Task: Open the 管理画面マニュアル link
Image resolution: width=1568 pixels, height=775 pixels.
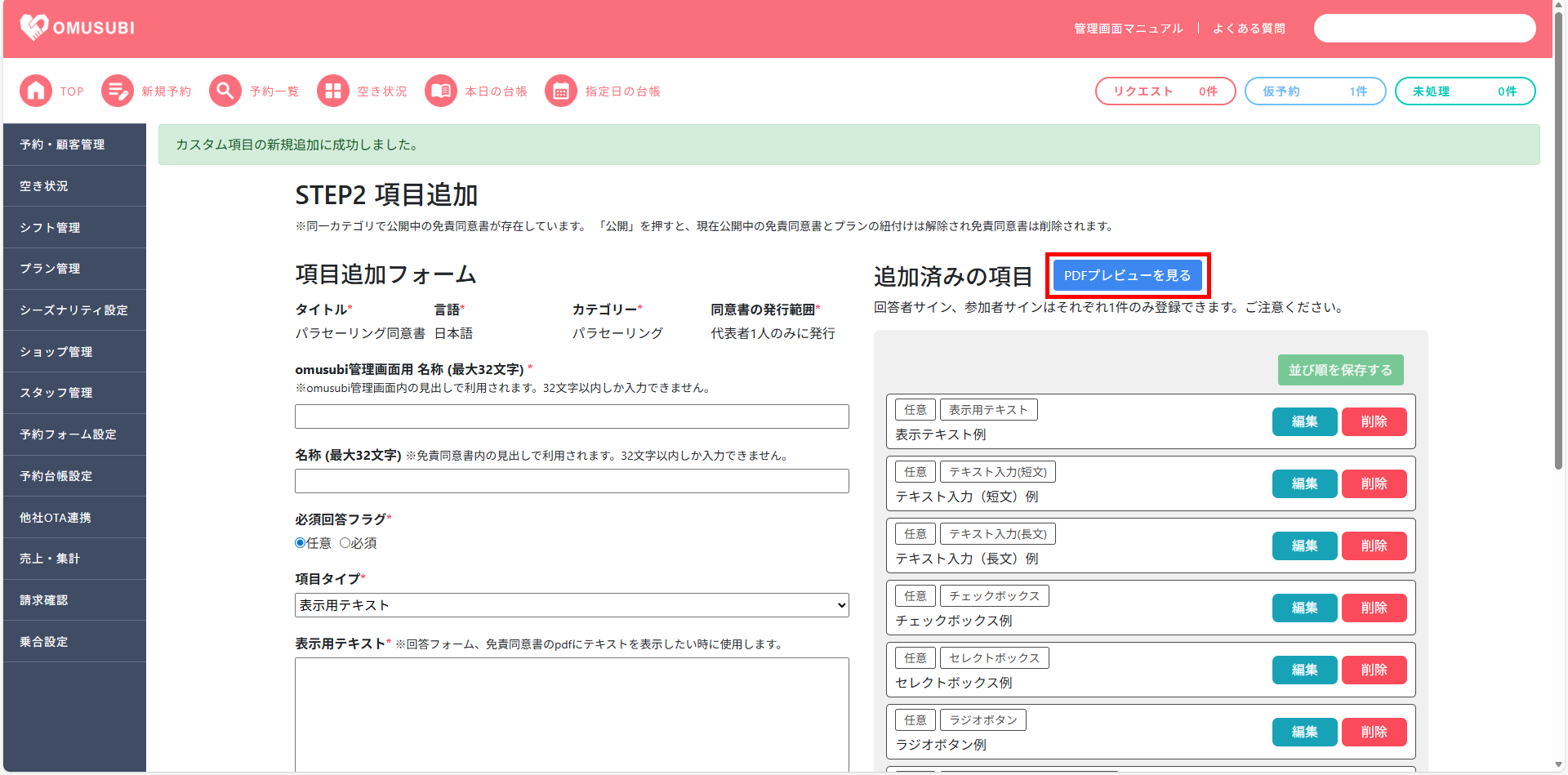Action: point(1128,29)
